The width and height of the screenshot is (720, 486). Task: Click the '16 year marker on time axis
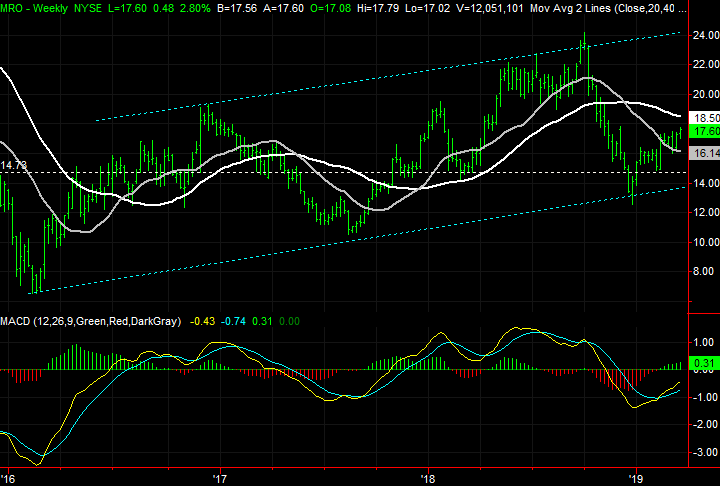pos(9,477)
